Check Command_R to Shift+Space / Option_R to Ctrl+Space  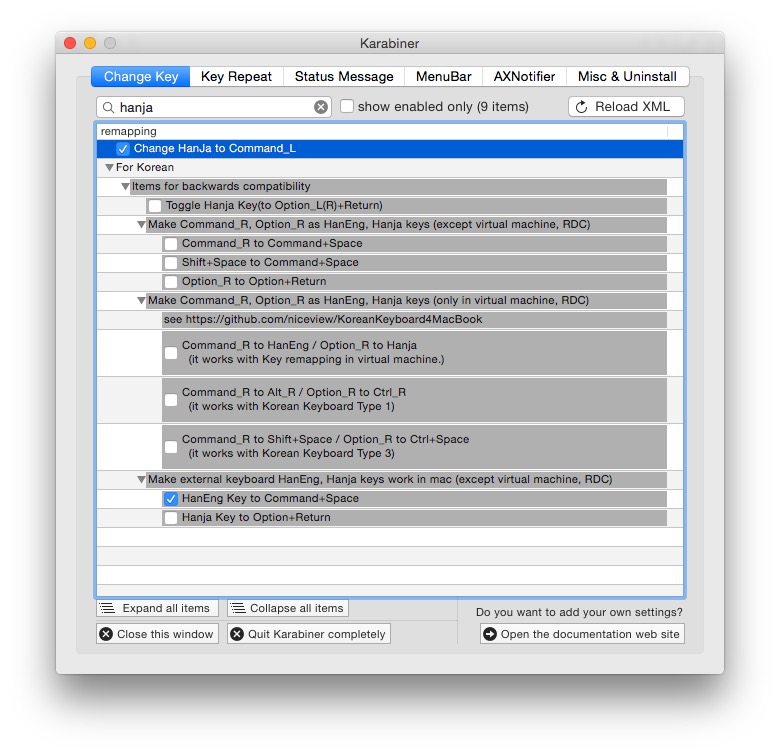[171, 447]
